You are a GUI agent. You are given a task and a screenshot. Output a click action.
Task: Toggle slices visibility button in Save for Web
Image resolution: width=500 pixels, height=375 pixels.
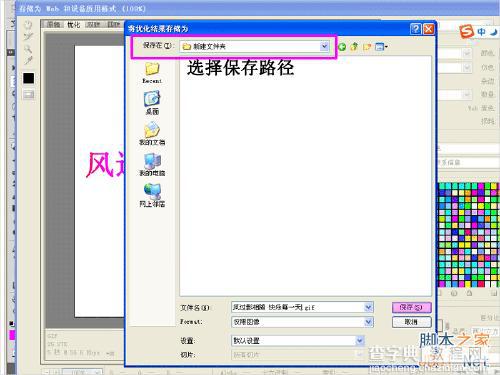(x=28, y=95)
